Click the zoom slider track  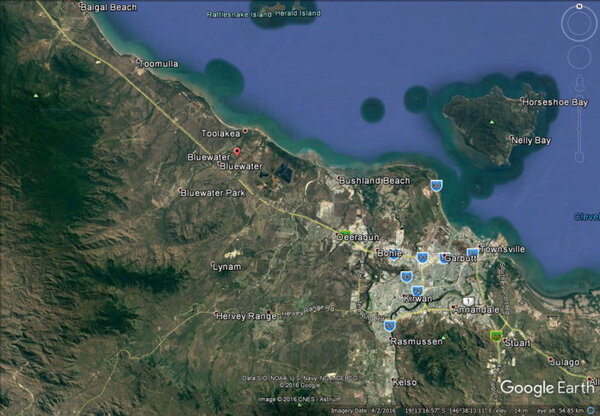pyautogui.click(x=580, y=125)
